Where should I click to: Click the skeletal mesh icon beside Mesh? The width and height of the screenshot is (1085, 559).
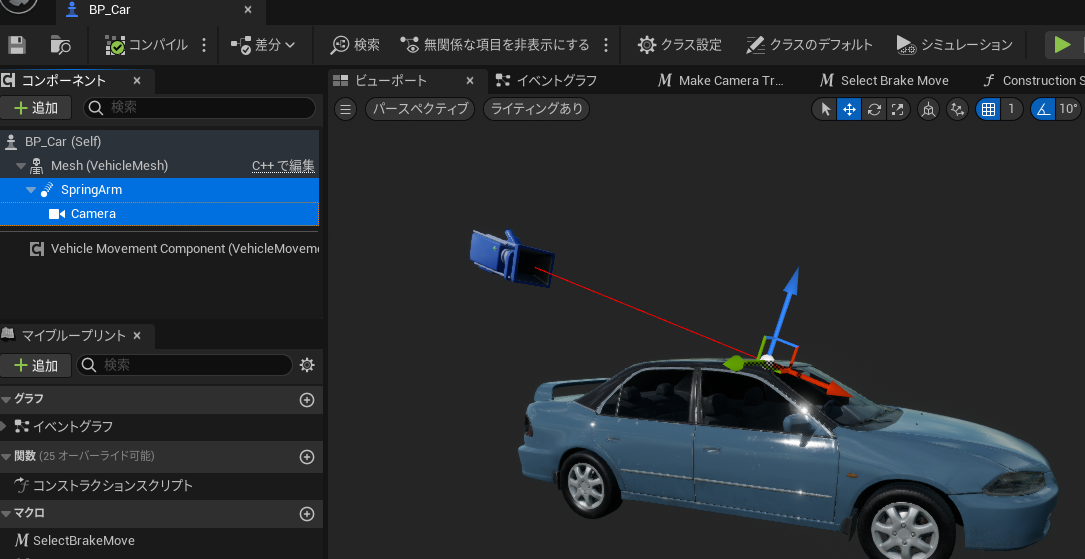coord(37,166)
